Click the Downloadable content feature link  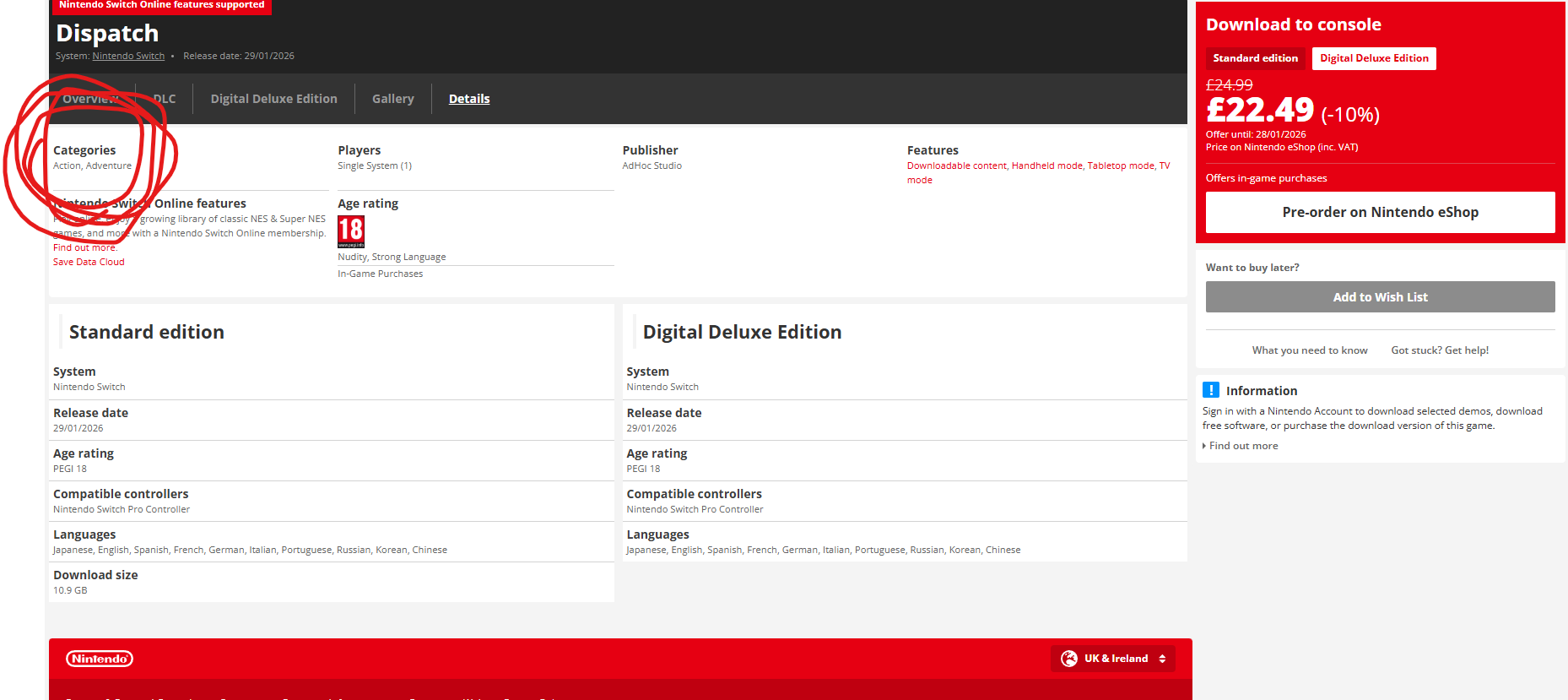[x=957, y=166]
